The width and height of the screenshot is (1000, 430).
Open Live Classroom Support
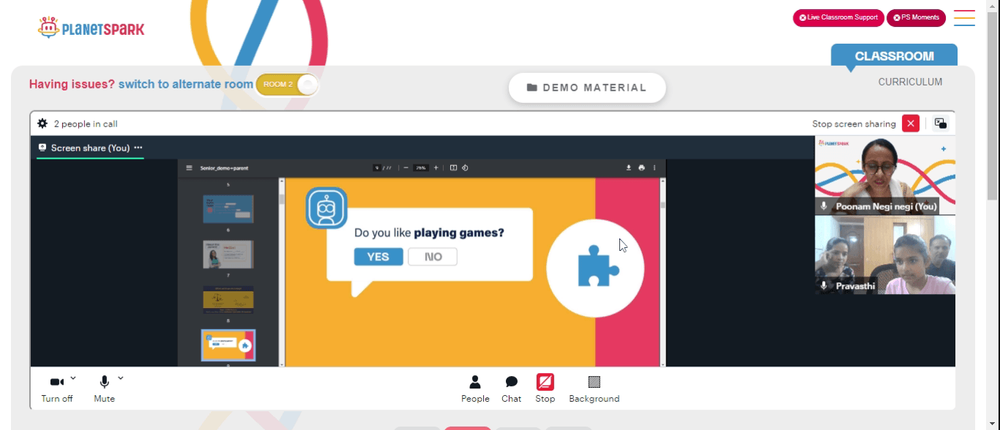point(838,18)
